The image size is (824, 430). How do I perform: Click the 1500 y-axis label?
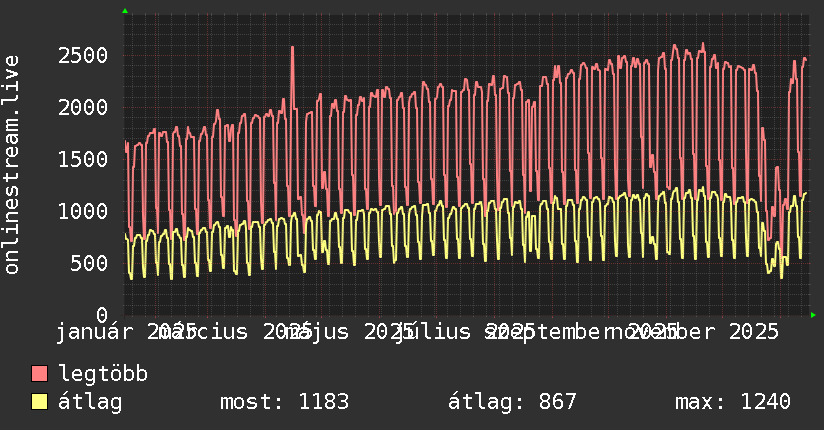click(83, 159)
